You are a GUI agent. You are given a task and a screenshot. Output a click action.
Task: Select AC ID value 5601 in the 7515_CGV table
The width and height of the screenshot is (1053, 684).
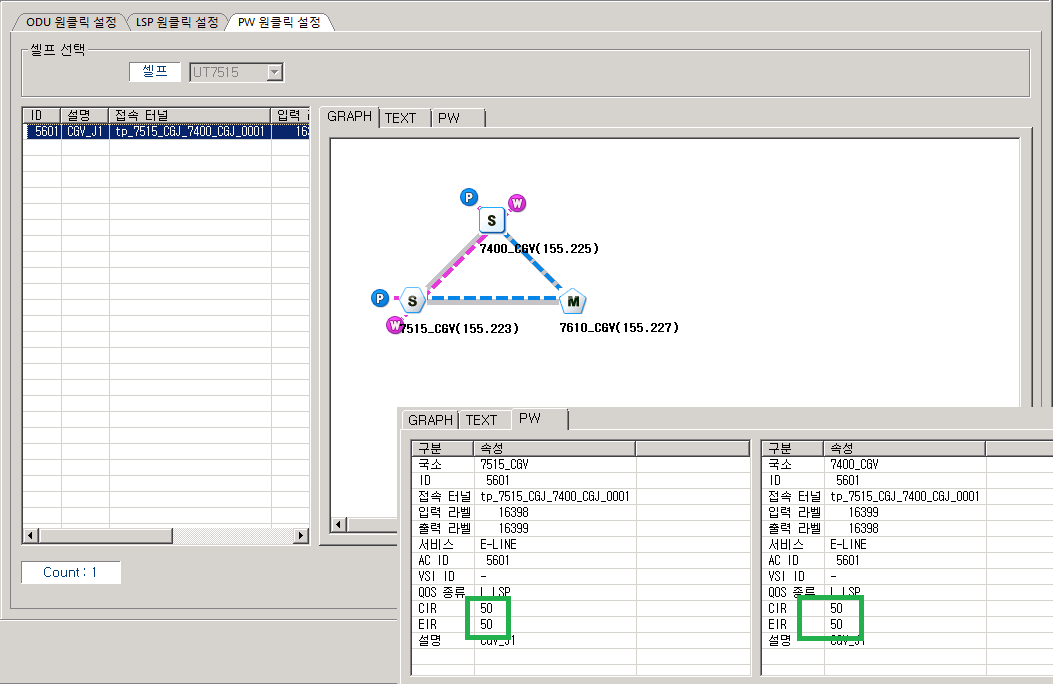point(498,560)
